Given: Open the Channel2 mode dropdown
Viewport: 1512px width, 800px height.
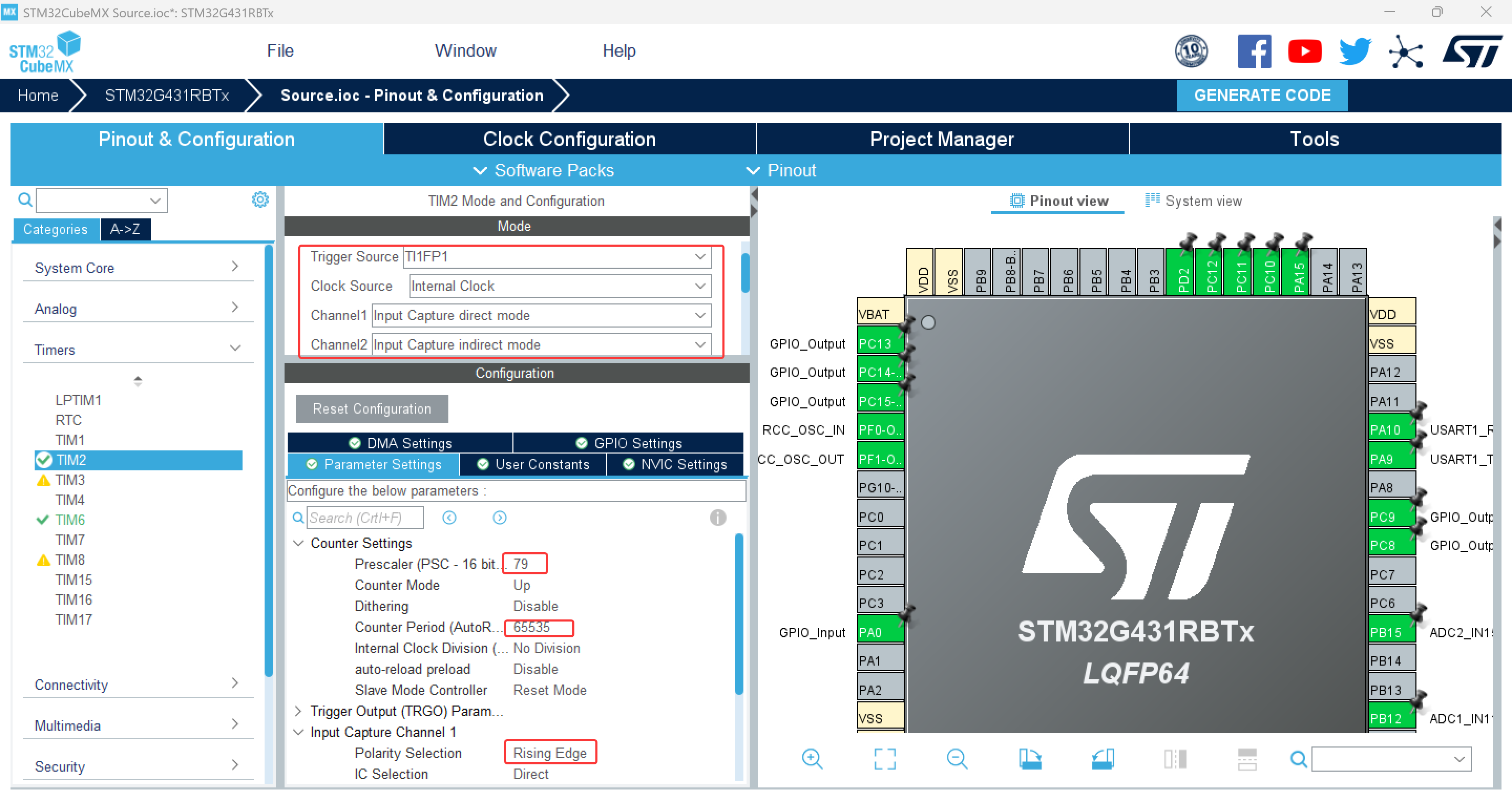Looking at the screenshot, I should click(541, 344).
